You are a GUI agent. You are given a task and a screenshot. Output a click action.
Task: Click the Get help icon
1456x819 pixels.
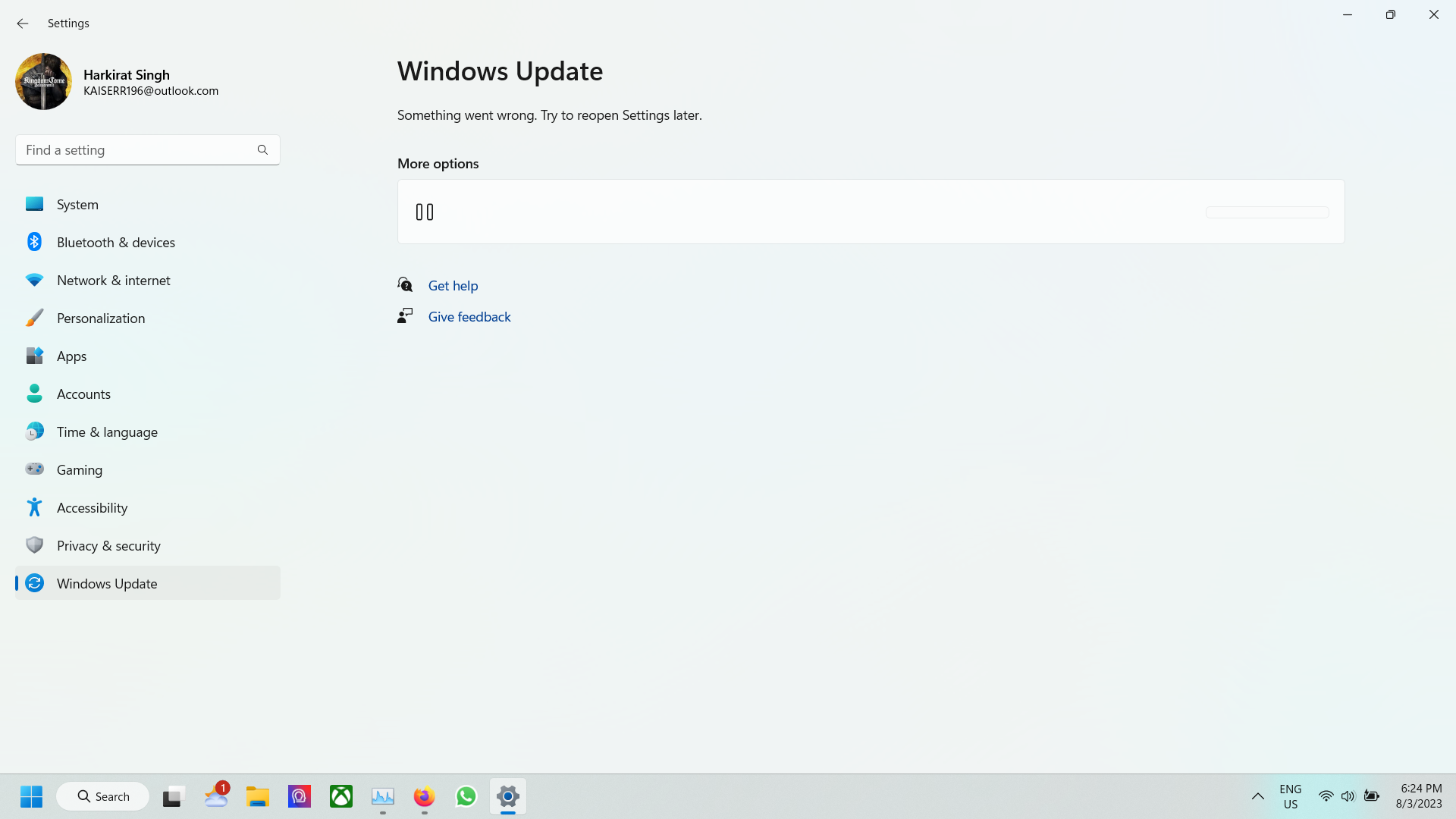tap(405, 285)
